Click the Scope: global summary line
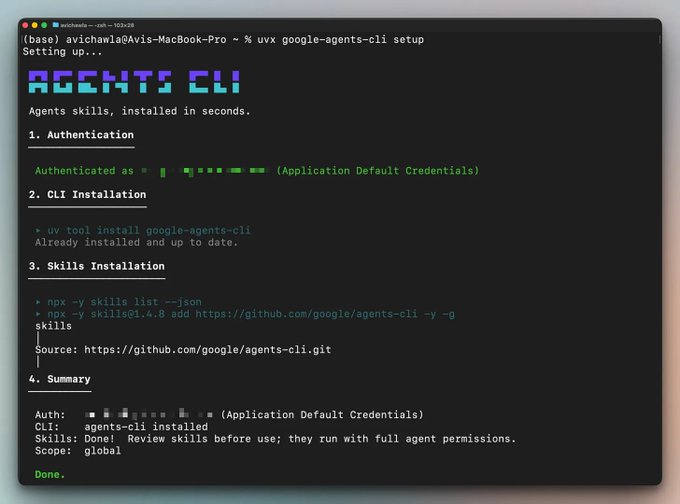680x504 pixels. point(78,451)
